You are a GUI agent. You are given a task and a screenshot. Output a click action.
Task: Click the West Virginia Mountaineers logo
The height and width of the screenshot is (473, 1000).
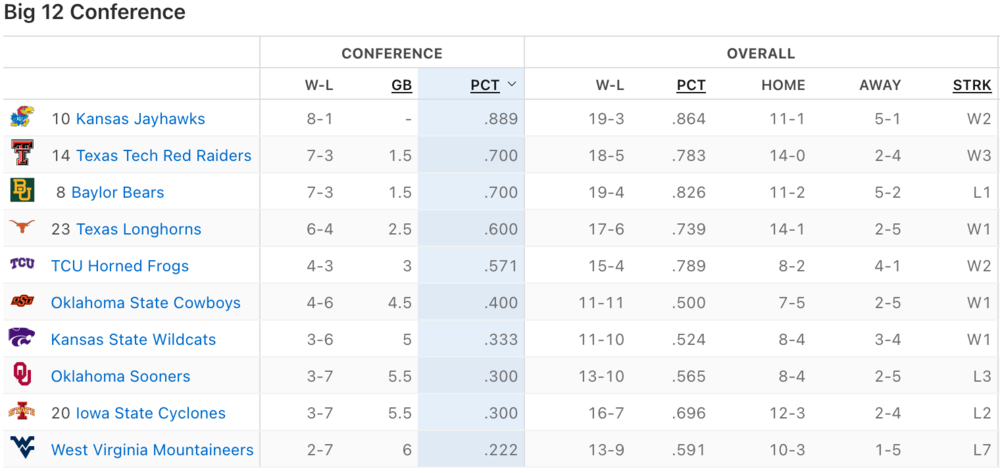(22, 449)
